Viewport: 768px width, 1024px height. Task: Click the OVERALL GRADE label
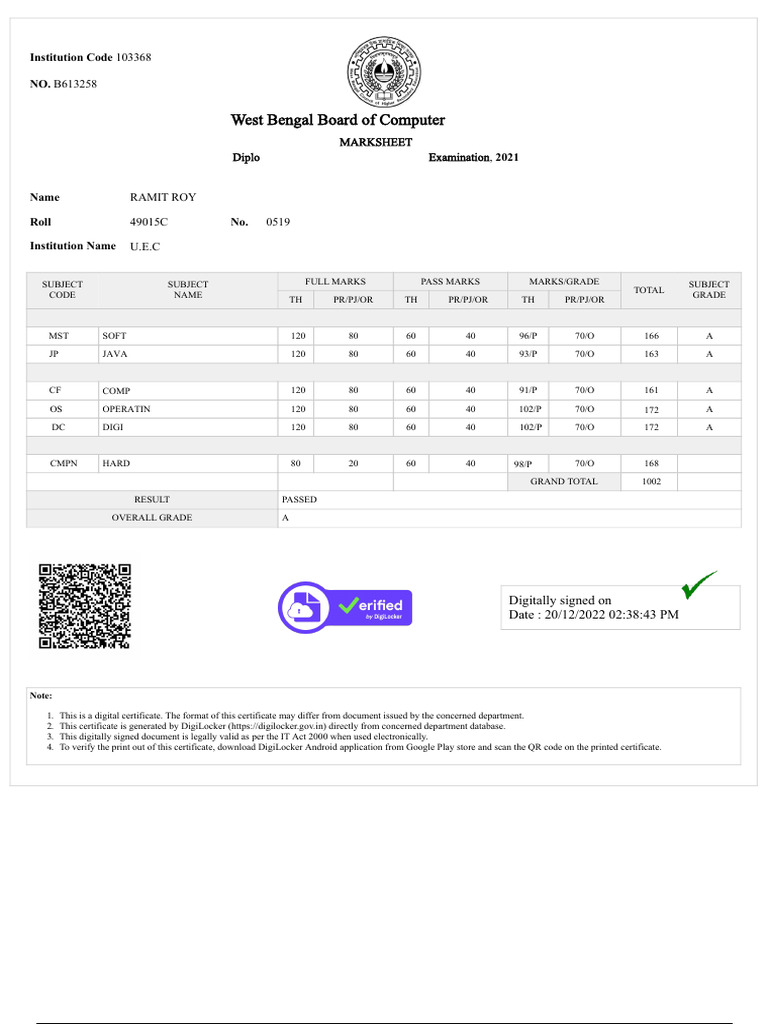tap(152, 518)
